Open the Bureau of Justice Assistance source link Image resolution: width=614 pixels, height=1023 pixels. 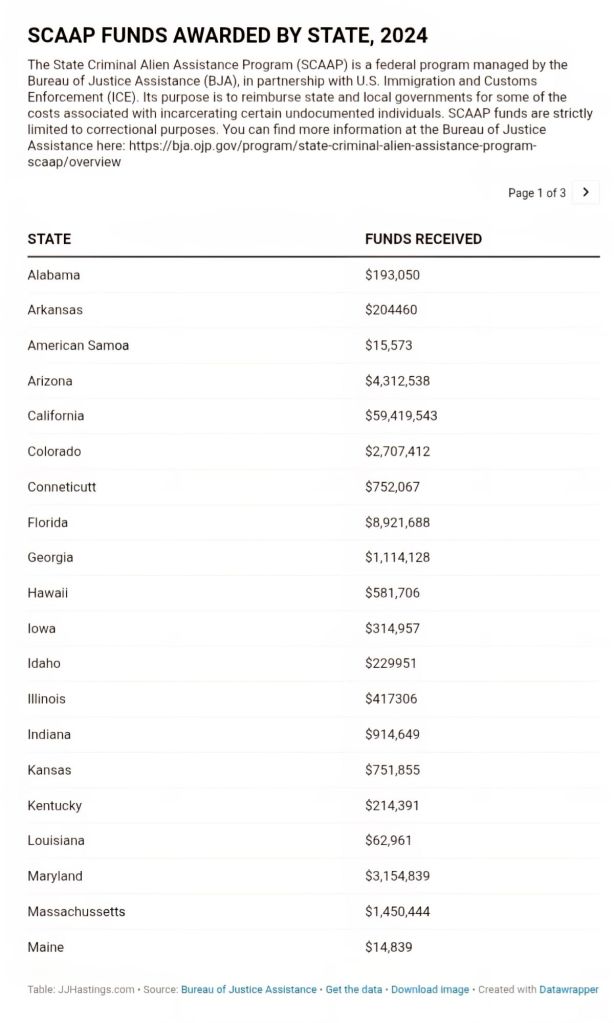pos(248,989)
